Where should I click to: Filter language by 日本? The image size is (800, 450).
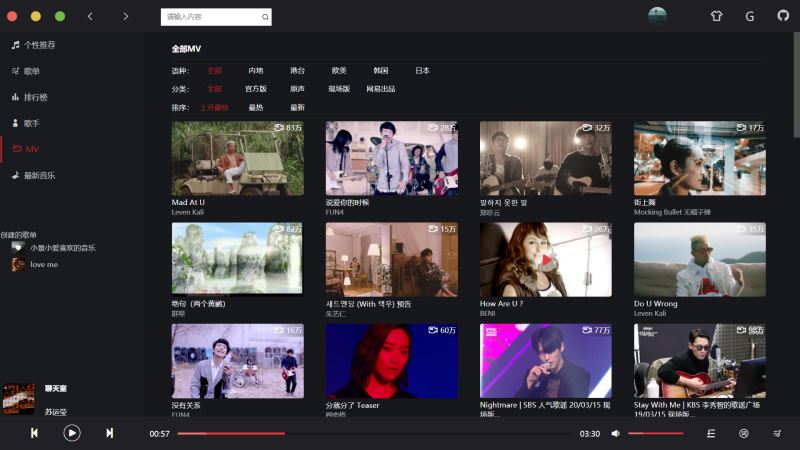[422, 70]
